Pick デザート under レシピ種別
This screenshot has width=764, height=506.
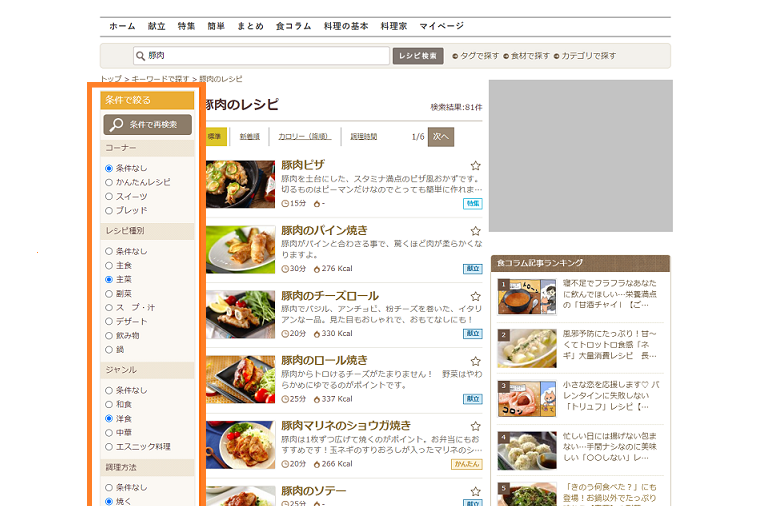tap(109, 321)
